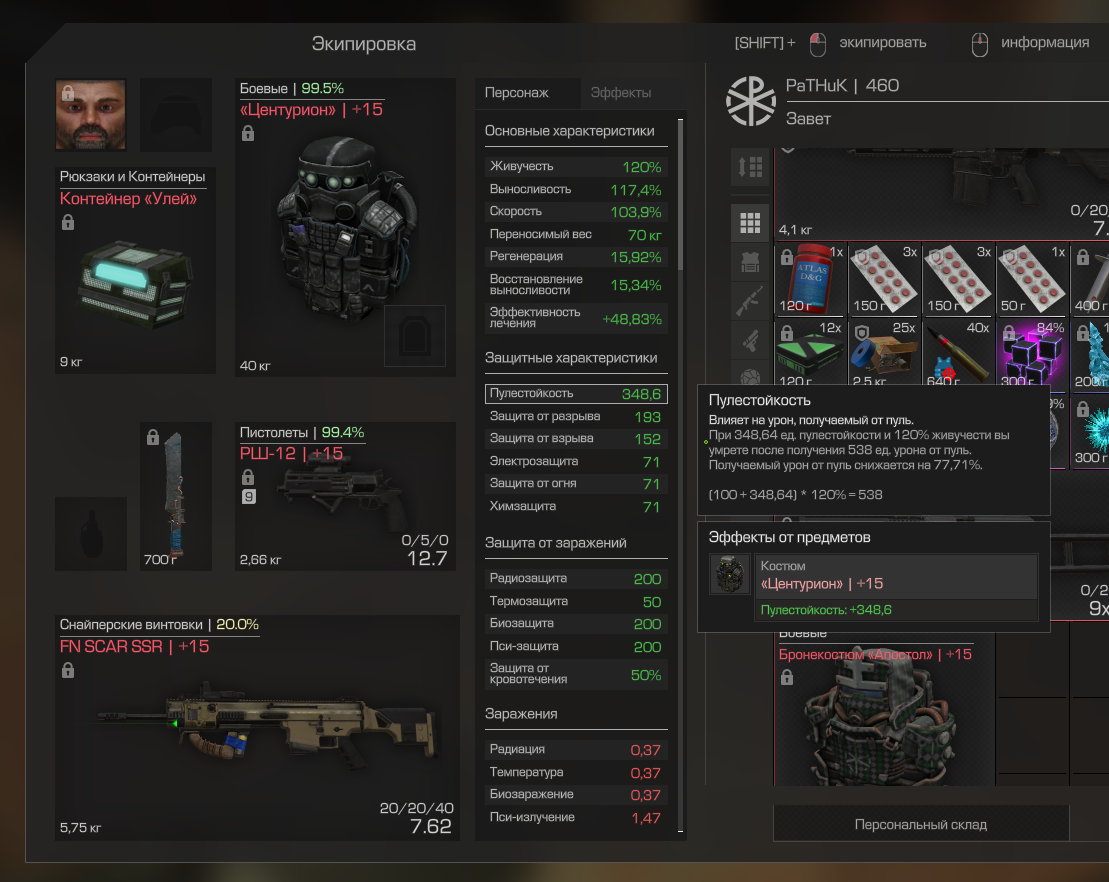Click the faction emblem next to PaTHuK
The width and height of the screenshot is (1109, 882).
(x=750, y=101)
